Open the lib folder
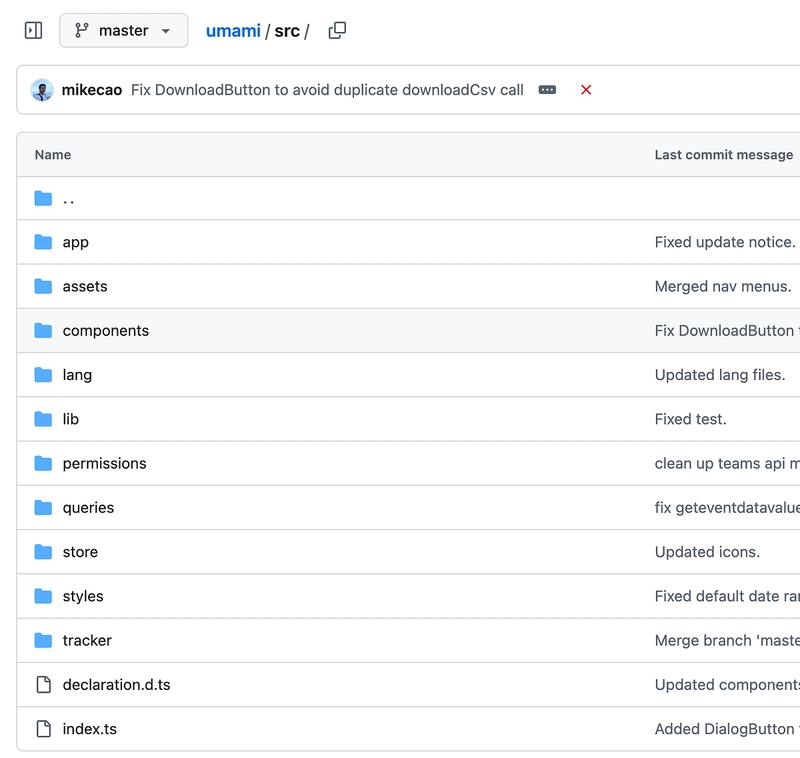The image size is (800, 758). click(x=70, y=419)
